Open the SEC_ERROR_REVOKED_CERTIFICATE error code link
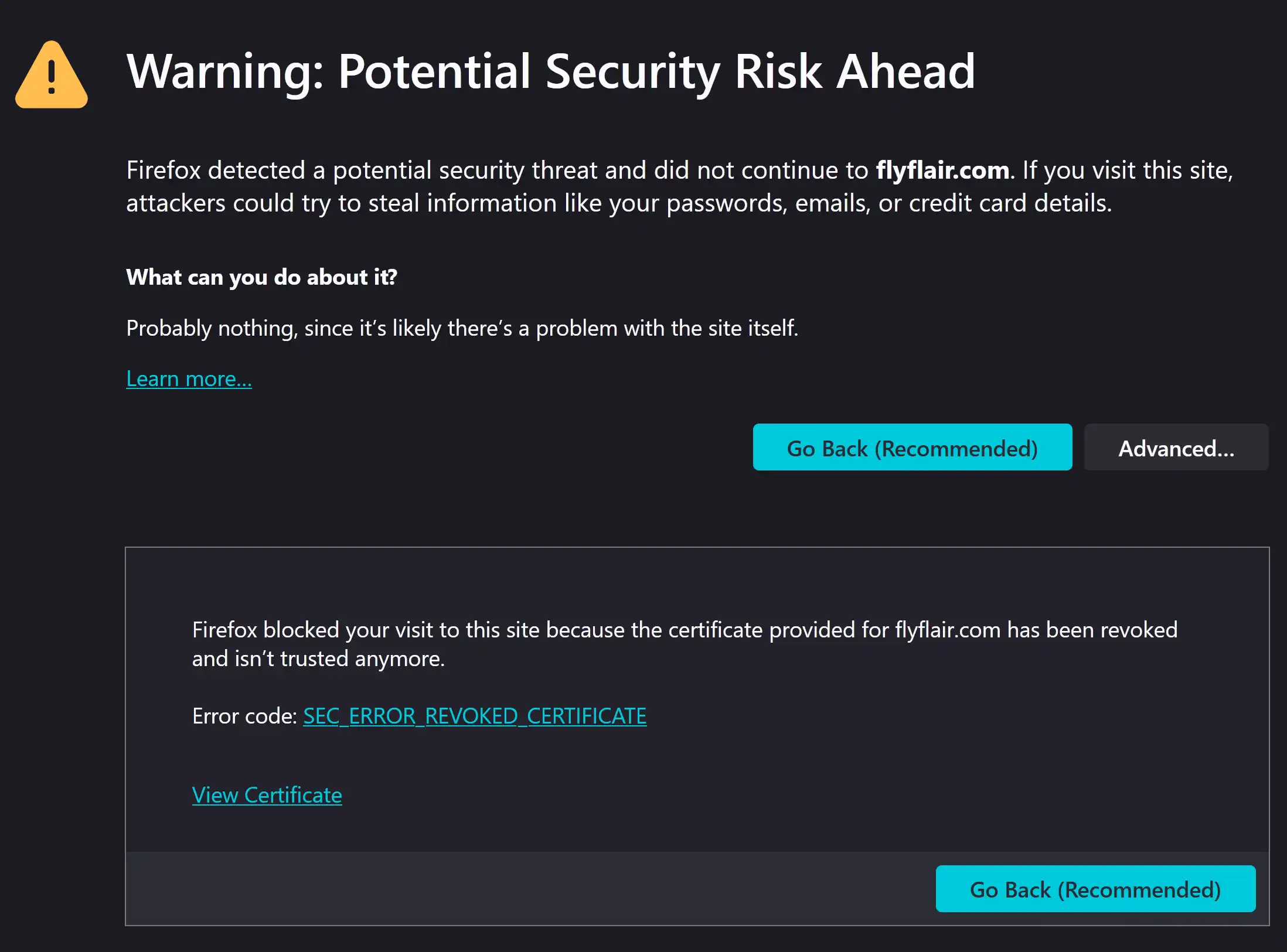The height and width of the screenshot is (952, 1287). (x=475, y=716)
